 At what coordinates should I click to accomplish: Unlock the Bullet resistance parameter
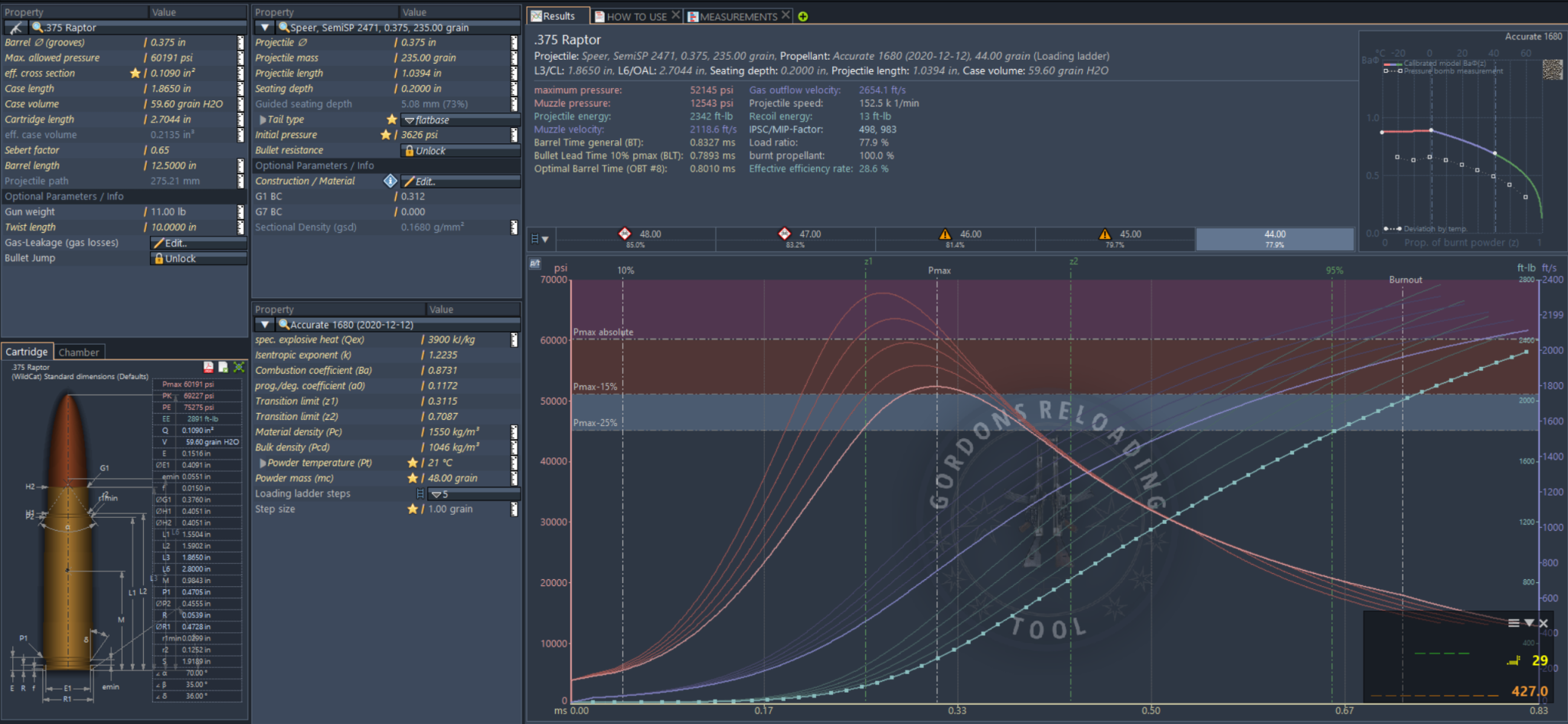pyautogui.click(x=460, y=151)
